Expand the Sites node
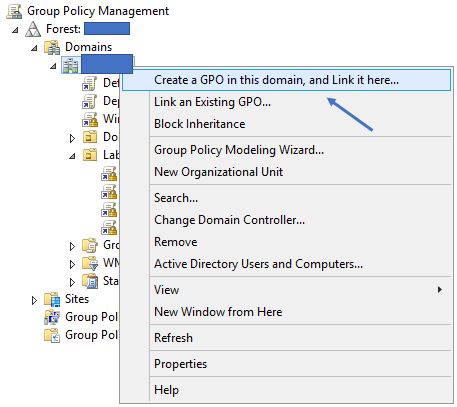This screenshot has height=407, width=457. pyautogui.click(x=34, y=300)
